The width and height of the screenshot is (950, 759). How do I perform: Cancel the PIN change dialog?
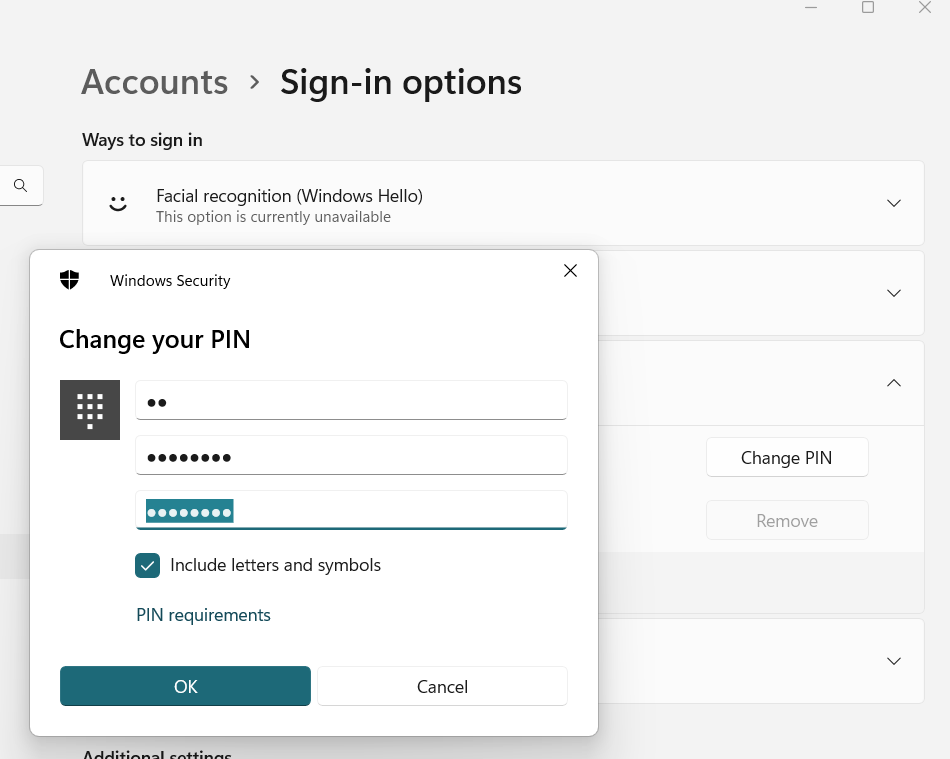442,686
